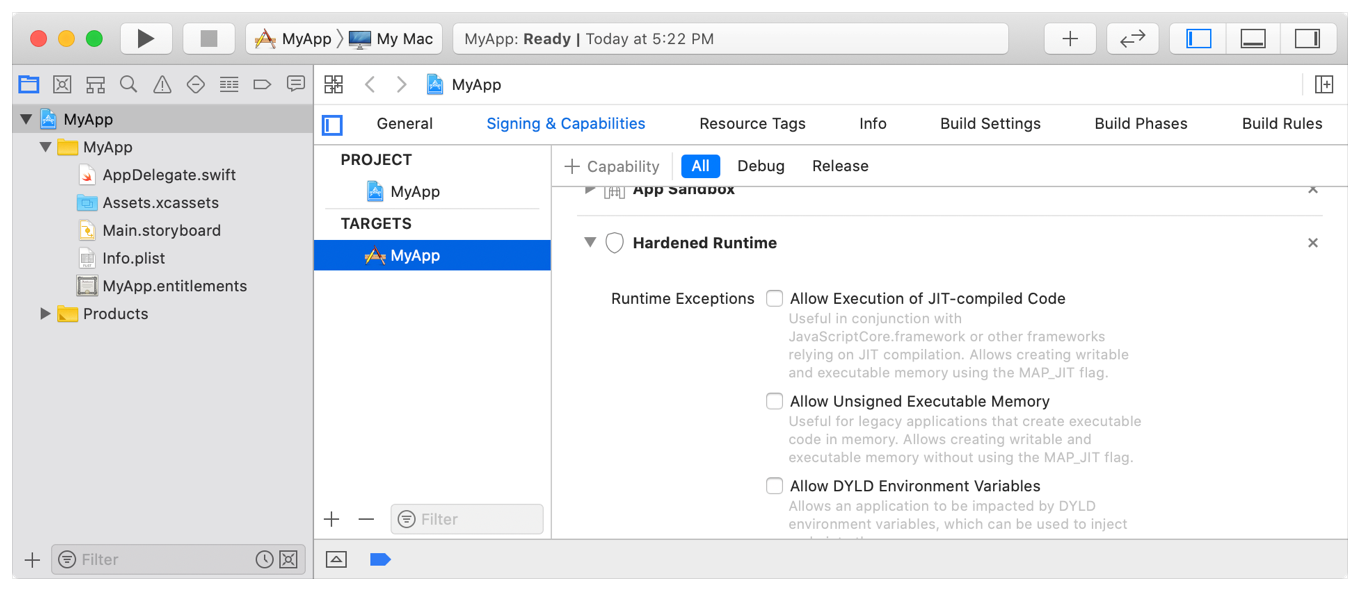Select the Debug configuration filter
This screenshot has width=1360, height=591.
point(760,166)
